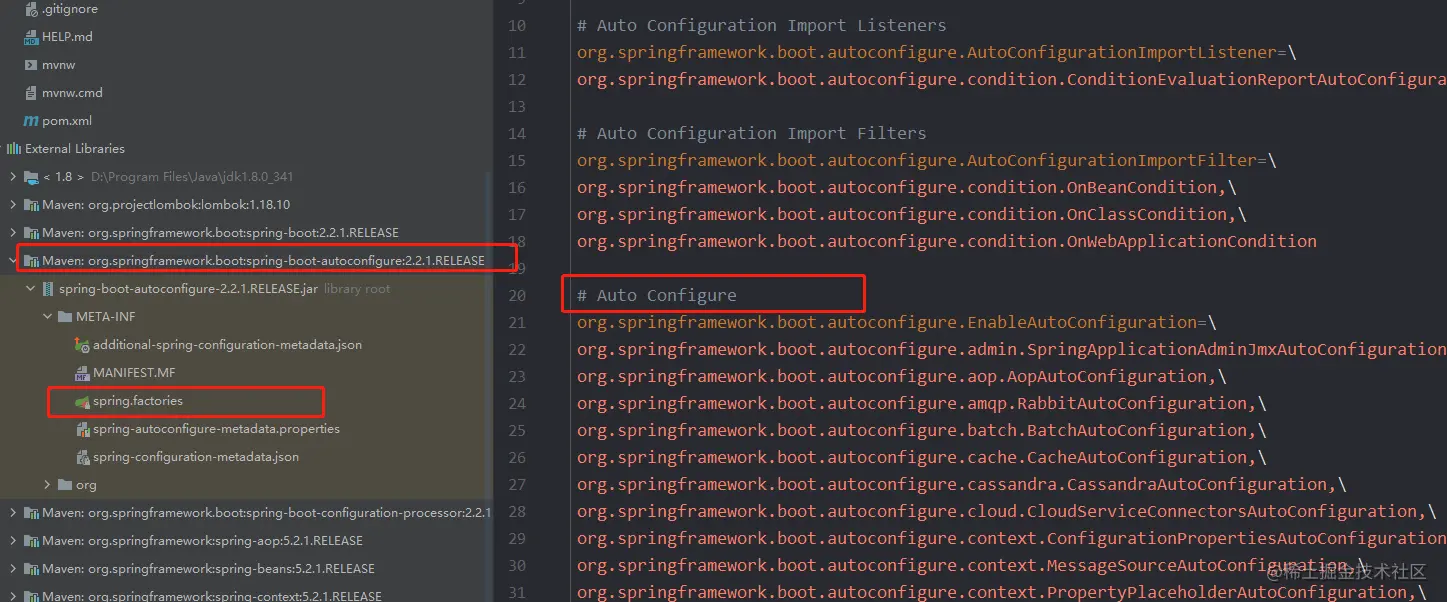Click the ConditionEvaluationReportAutoConfigura... line
This screenshot has height=602, width=1447.
(x=1011, y=80)
